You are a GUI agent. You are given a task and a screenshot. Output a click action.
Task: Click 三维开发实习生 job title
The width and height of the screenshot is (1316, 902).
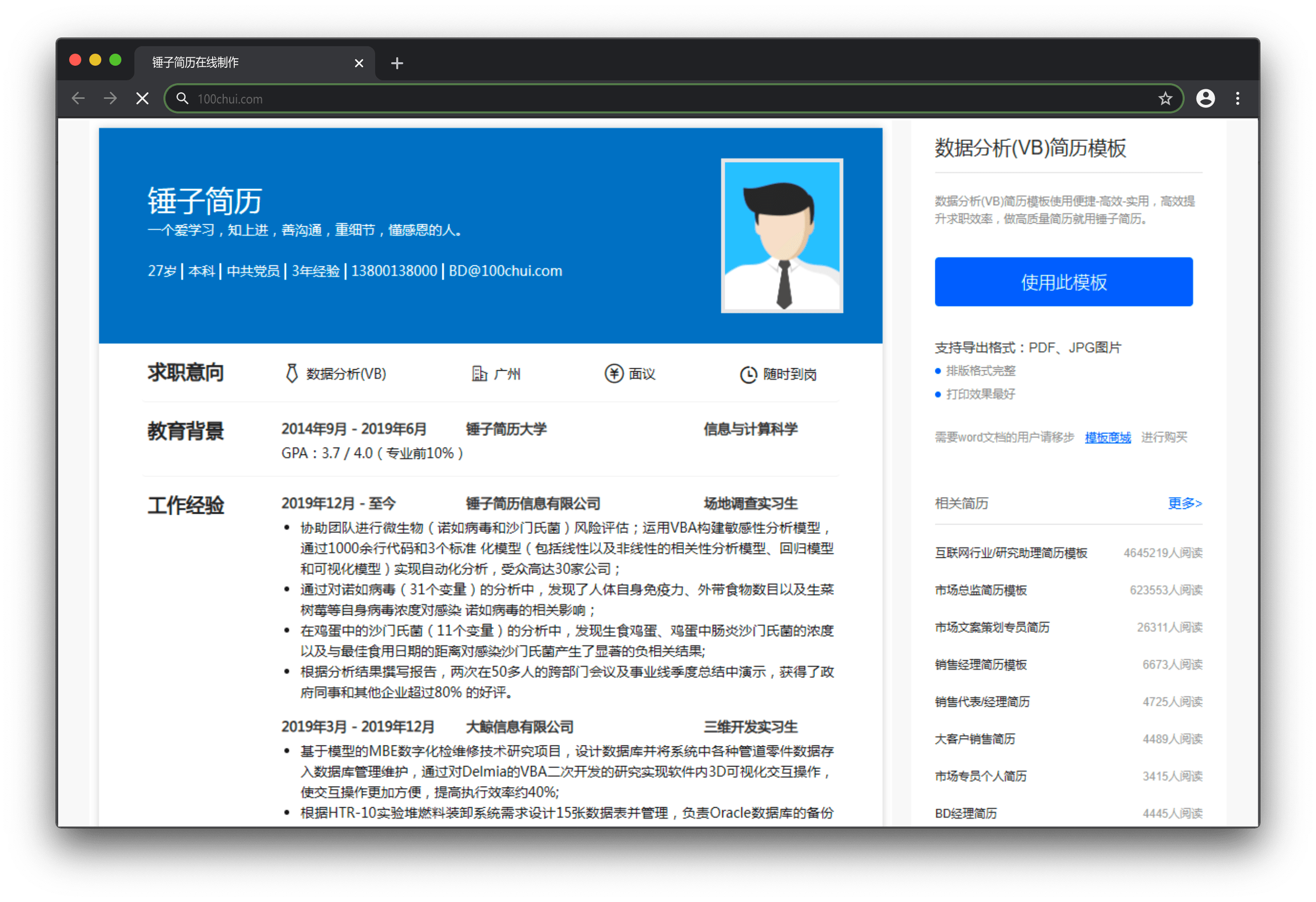750,726
